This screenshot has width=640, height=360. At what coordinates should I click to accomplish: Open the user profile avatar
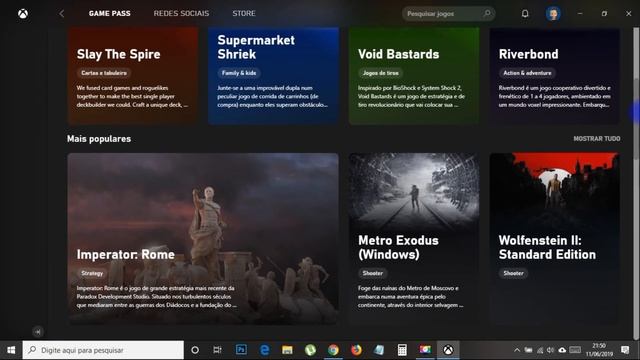pyautogui.click(x=553, y=14)
